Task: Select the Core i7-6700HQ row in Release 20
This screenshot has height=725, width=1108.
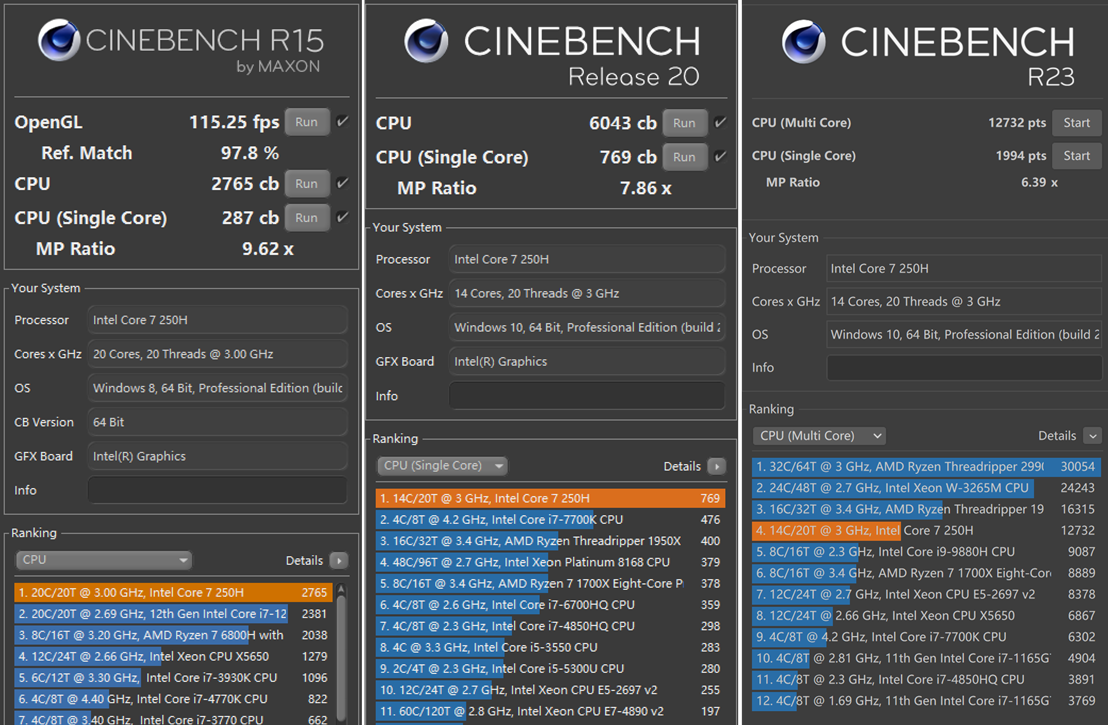Action: pyautogui.click(x=550, y=605)
